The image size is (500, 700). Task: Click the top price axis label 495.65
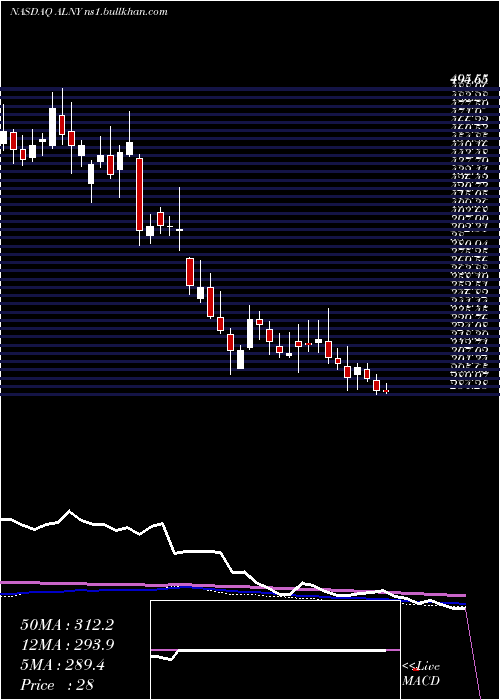[x=468, y=79]
